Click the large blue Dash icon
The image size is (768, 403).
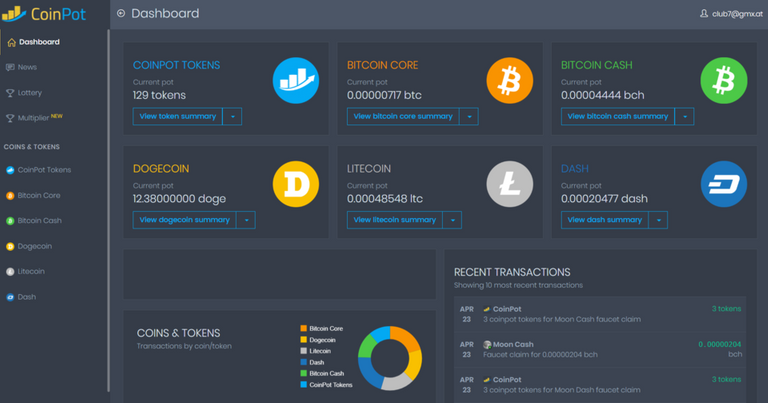tap(724, 184)
